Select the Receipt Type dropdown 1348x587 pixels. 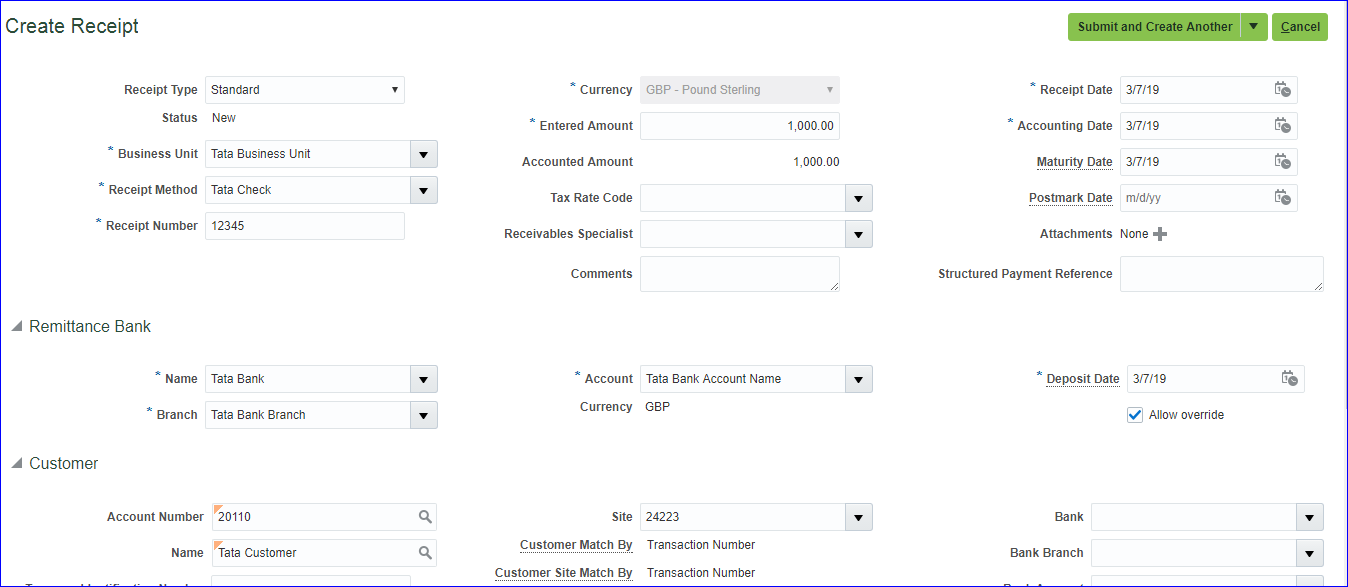pos(305,90)
